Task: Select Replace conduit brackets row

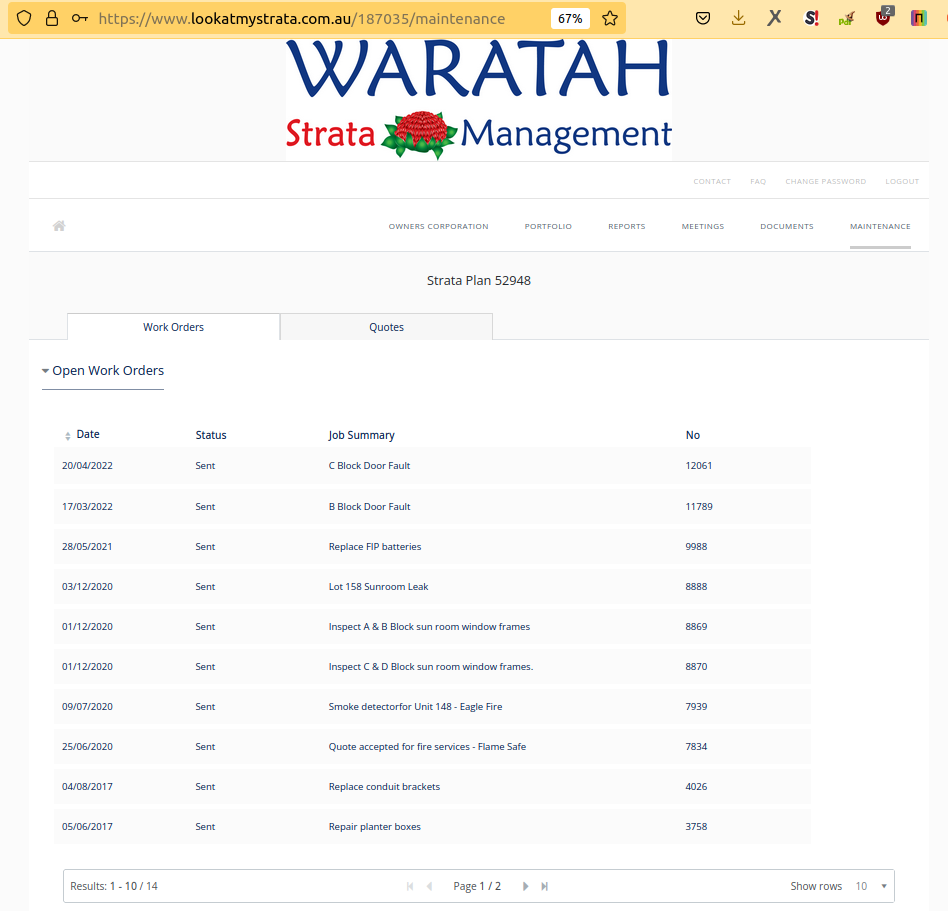Action: pos(432,786)
